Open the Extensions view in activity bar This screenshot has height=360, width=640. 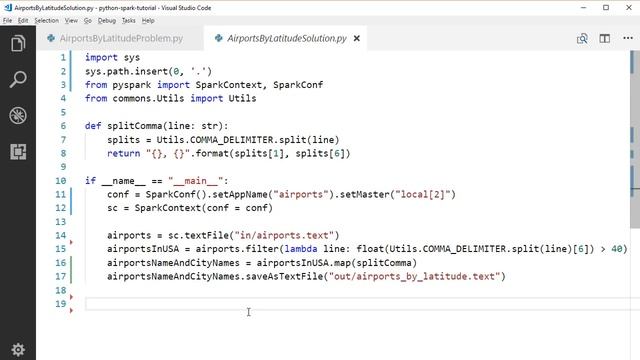click(x=18, y=151)
